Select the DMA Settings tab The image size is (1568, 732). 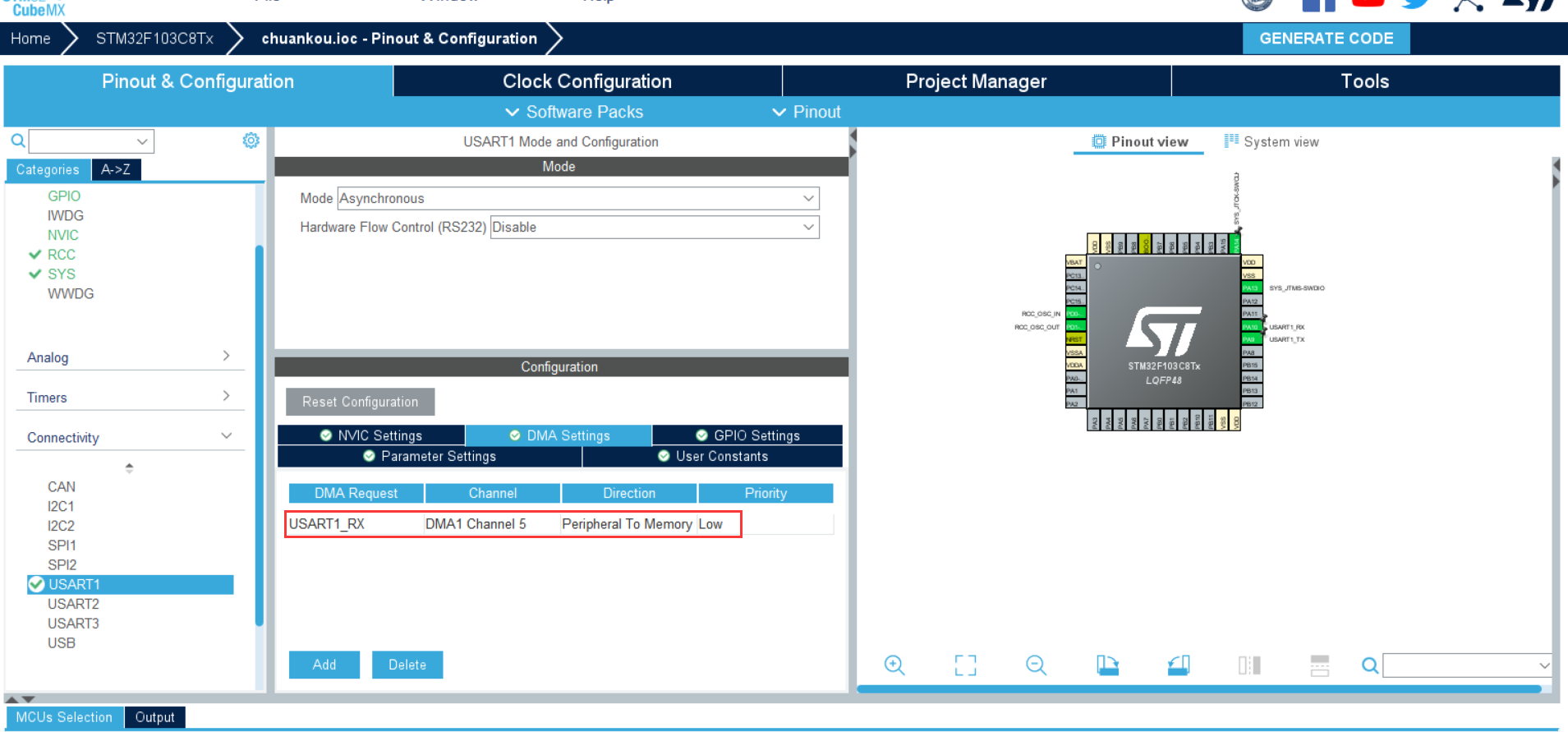pos(559,435)
